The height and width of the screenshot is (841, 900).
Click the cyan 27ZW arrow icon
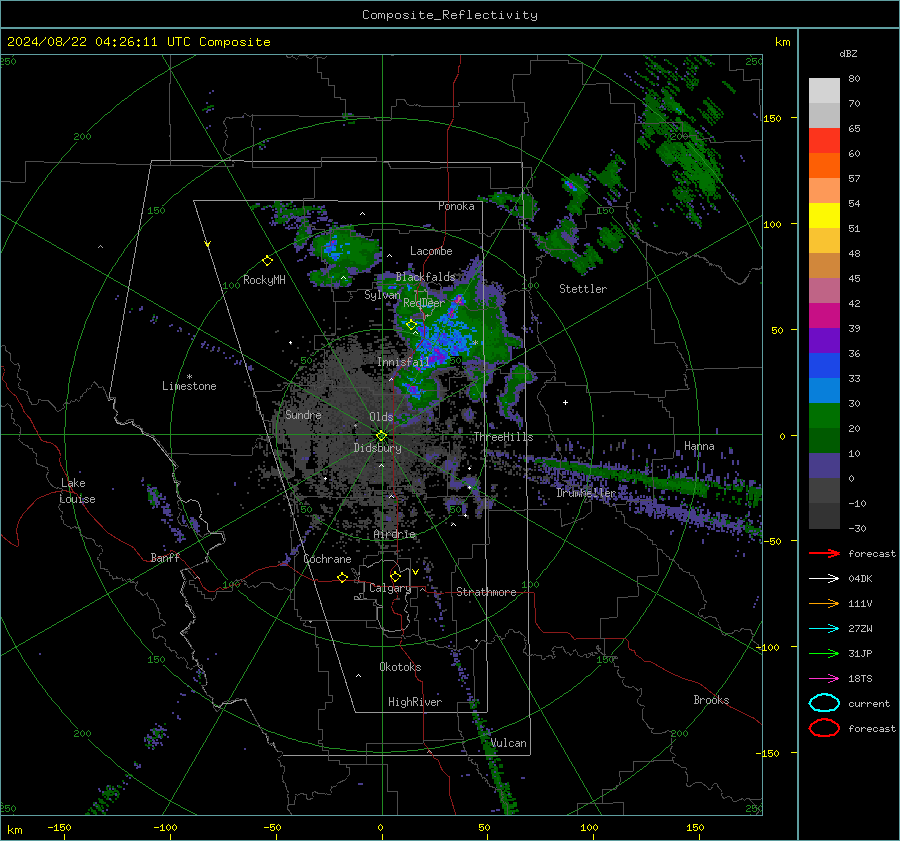[x=824, y=629]
